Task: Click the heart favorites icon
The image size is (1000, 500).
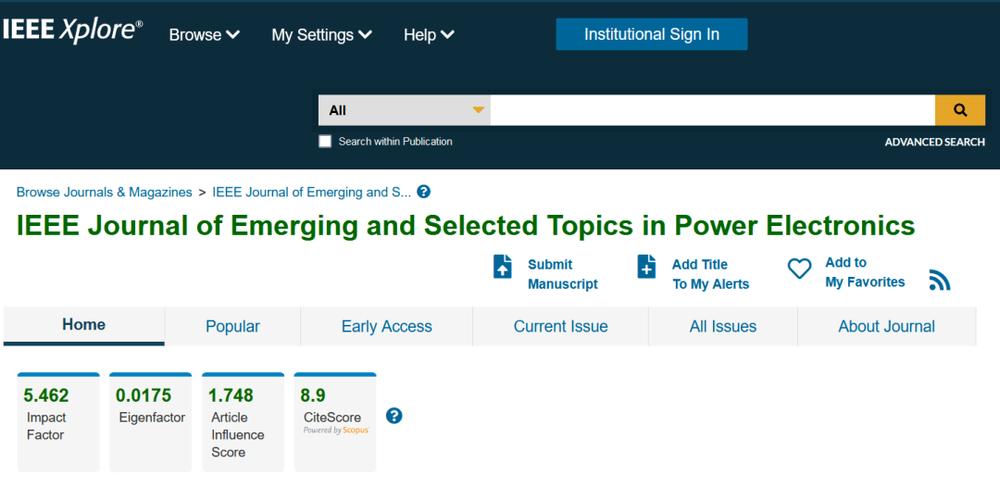Action: [799, 268]
